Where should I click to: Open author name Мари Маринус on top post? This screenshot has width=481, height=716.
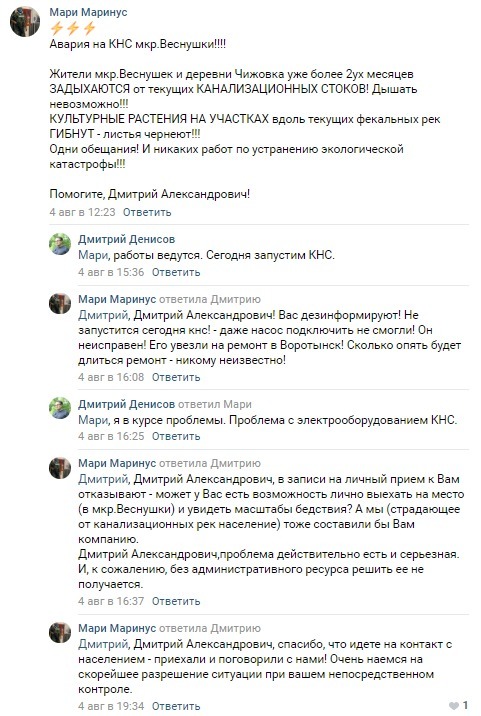tap(88, 12)
